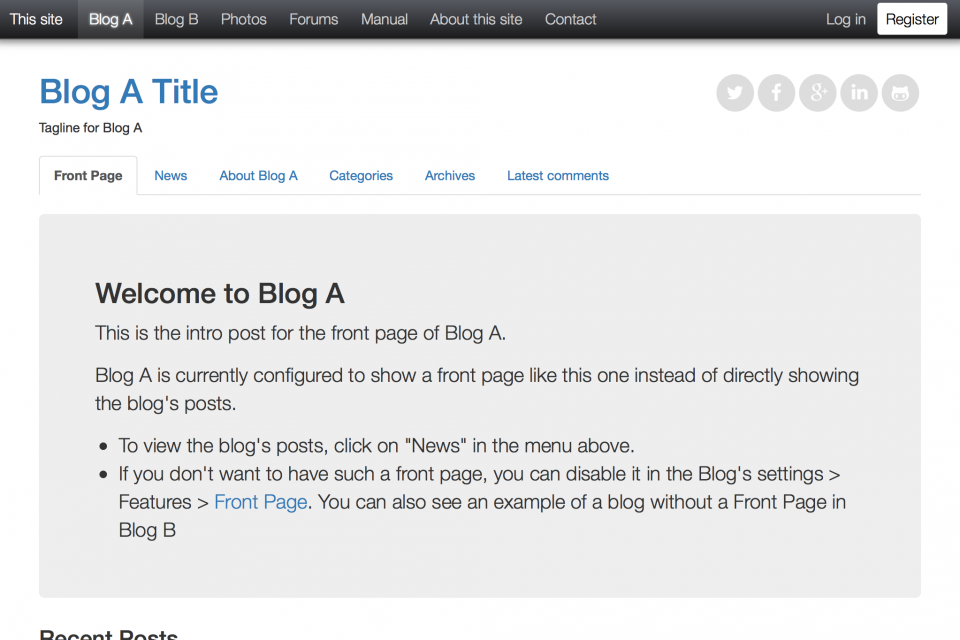View the Categories tab
Viewport: 960px width, 640px height.
(x=360, y=175)
